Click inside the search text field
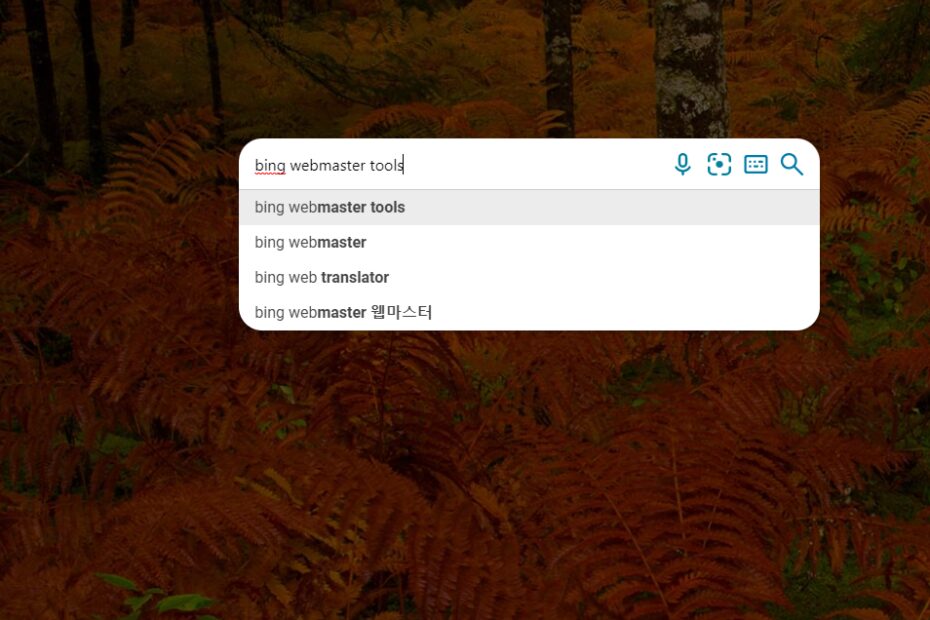The width and height of the screenshot is (930, 620). (457, 165)
